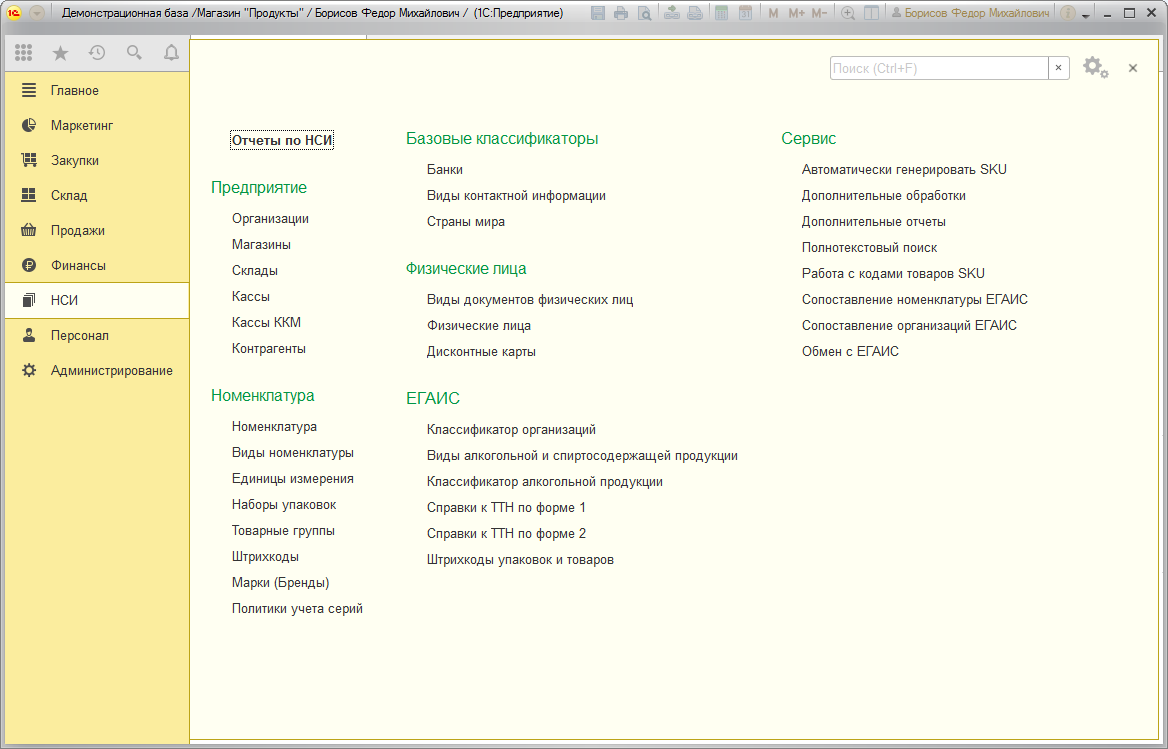Open Банки classifier
The image size is (1168, 749).
pos(445,170)
